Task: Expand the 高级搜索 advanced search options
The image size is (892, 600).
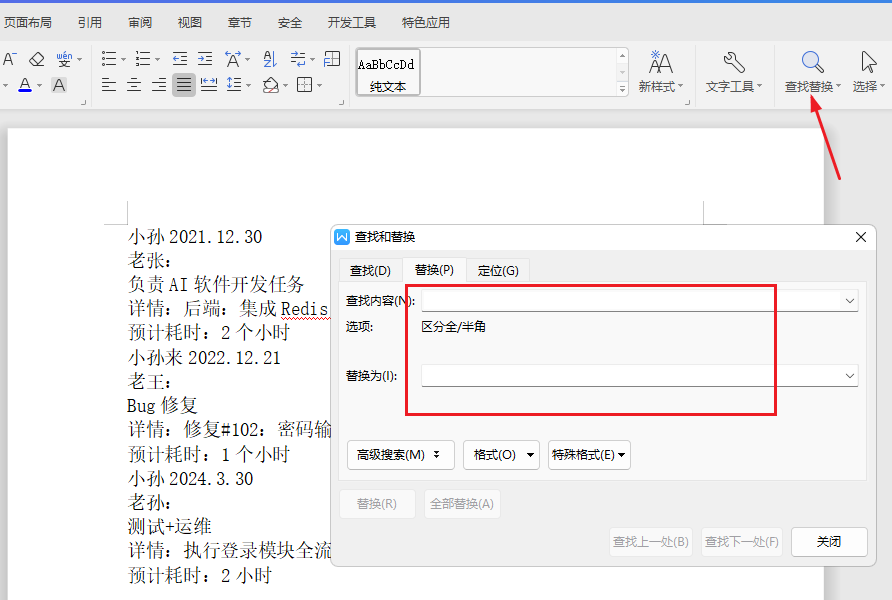Action: [400, 454]
